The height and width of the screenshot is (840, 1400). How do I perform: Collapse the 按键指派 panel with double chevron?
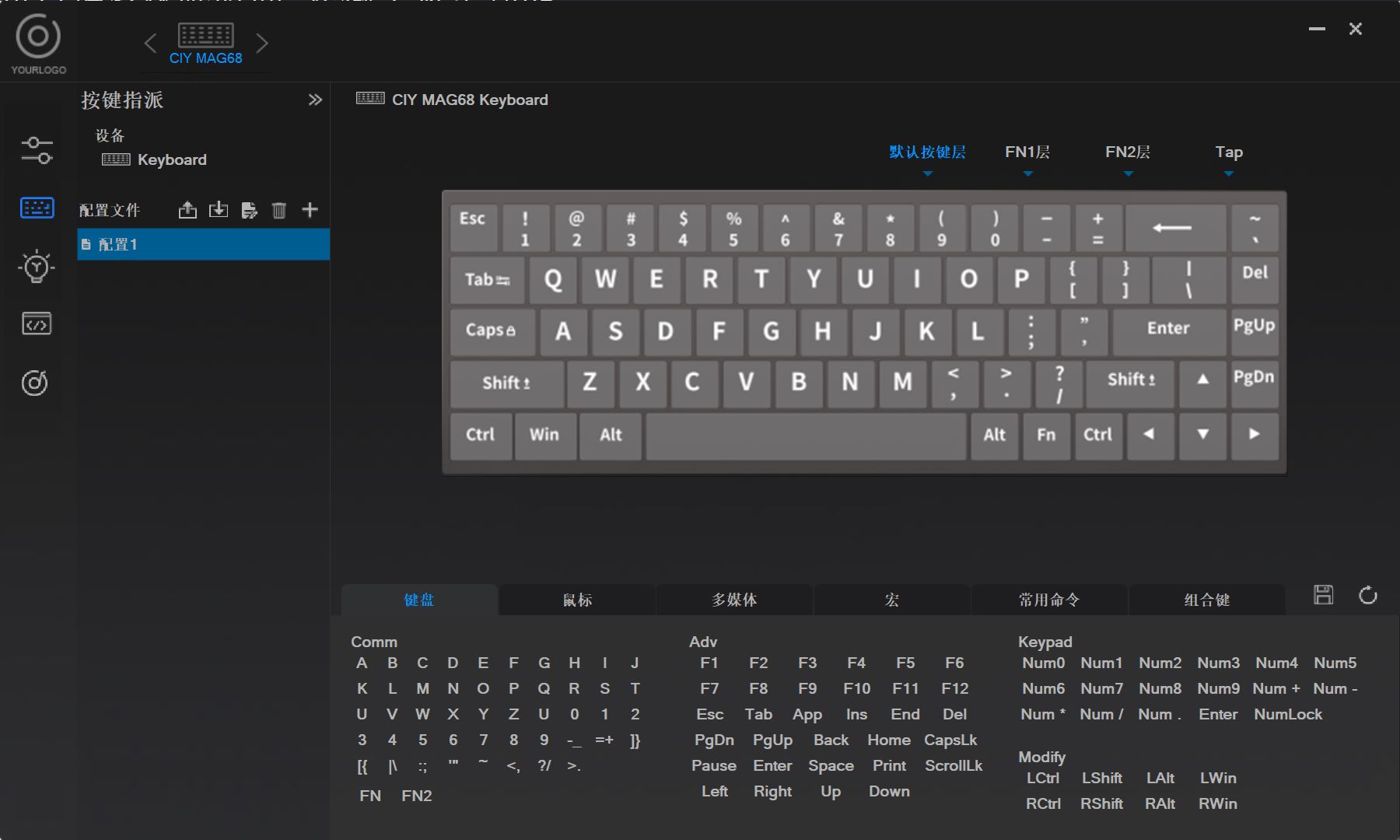coord(315,100)
